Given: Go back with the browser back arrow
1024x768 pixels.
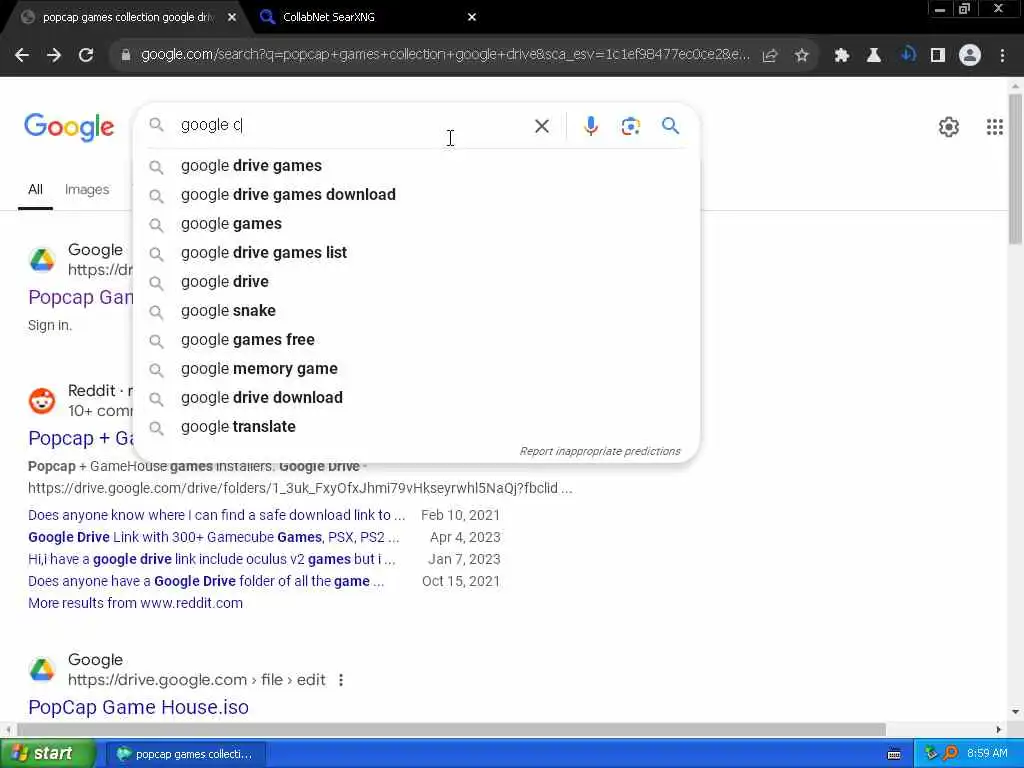Looking at the screenshot, I should (22, 56).
